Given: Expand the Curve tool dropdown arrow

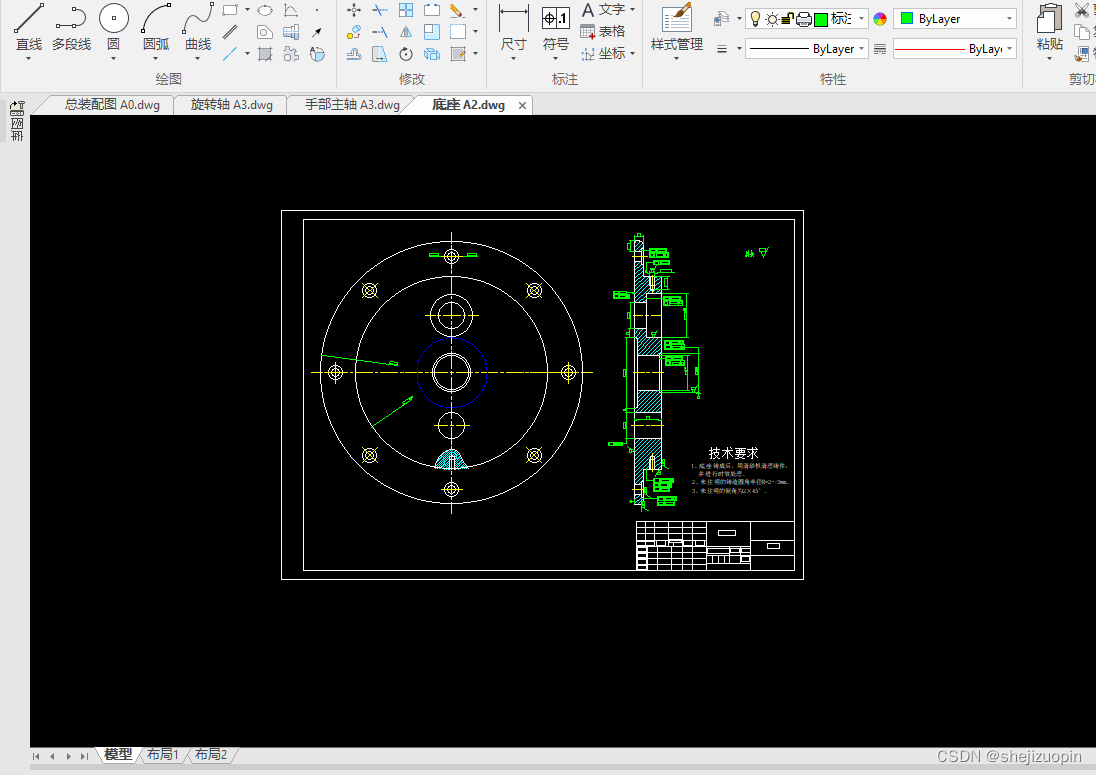Looking at the screenshot, I should click(198, 59).
